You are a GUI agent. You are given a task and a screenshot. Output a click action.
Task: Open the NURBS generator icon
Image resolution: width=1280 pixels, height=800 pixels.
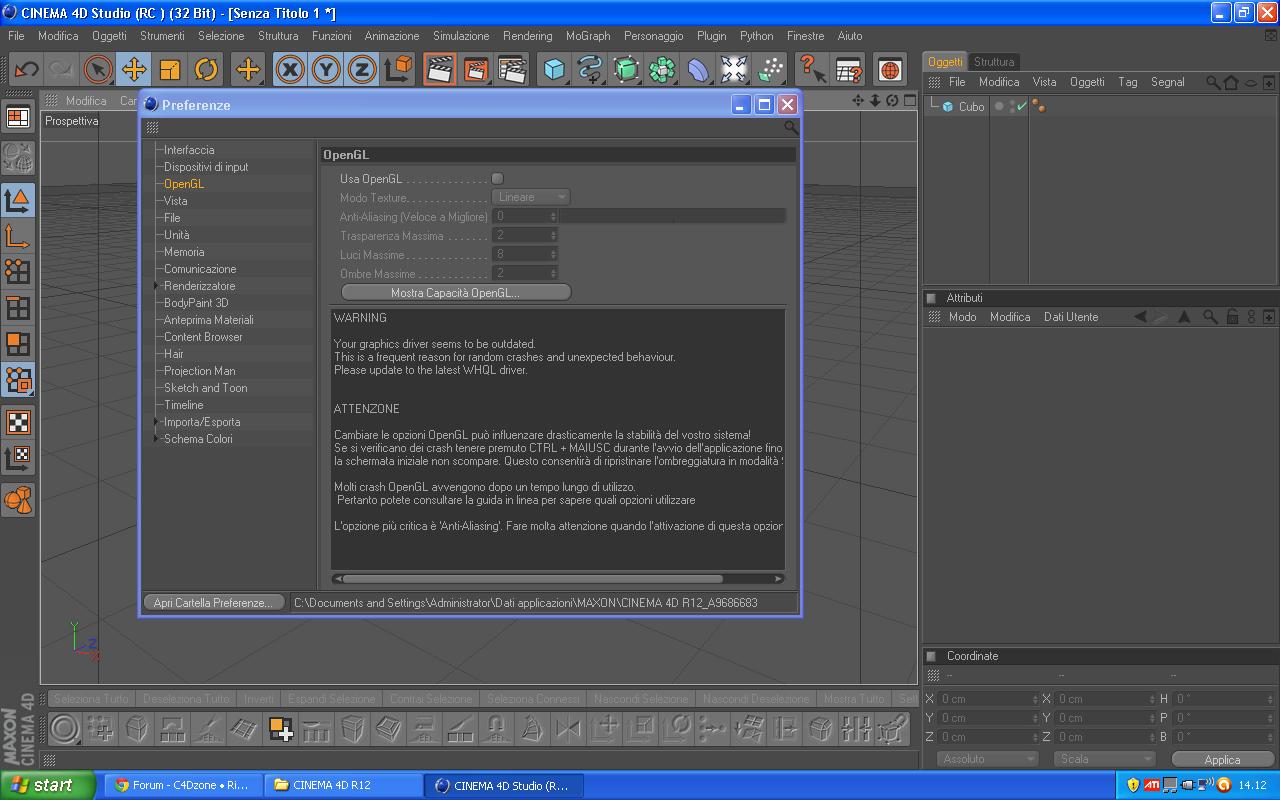[626, 69]
